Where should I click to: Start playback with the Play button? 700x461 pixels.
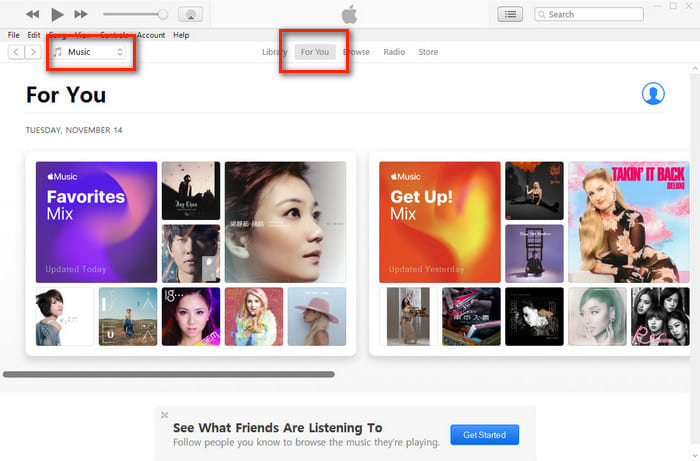[57, 14]
